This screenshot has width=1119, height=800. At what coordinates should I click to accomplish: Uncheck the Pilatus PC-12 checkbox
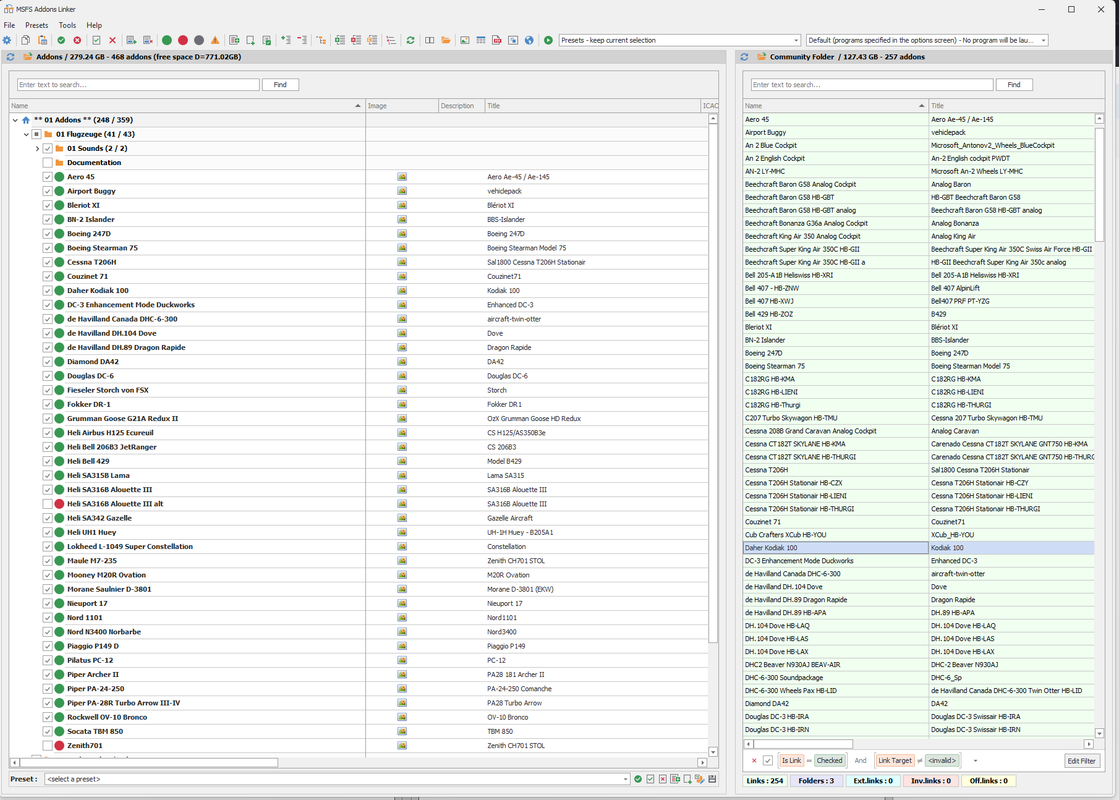(x=48, y=660)
